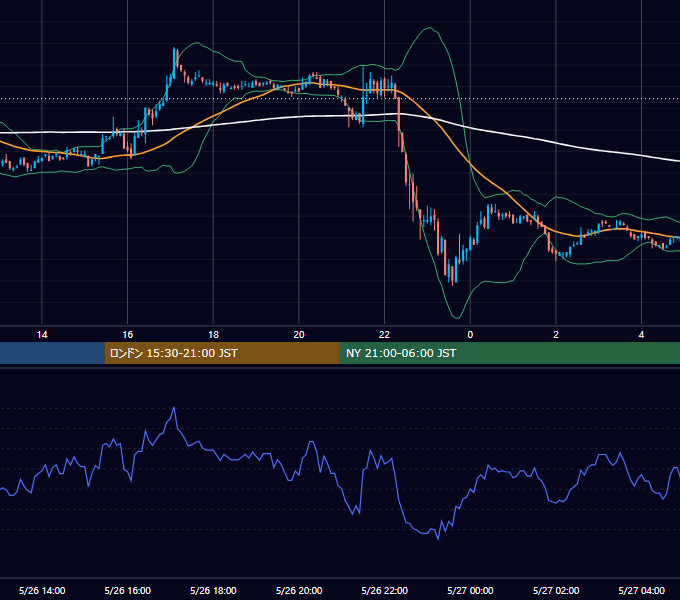Click the 4 hour label on chart axis
The height and width of the screenshot is (600, 680).
click(x=641, y=335)
